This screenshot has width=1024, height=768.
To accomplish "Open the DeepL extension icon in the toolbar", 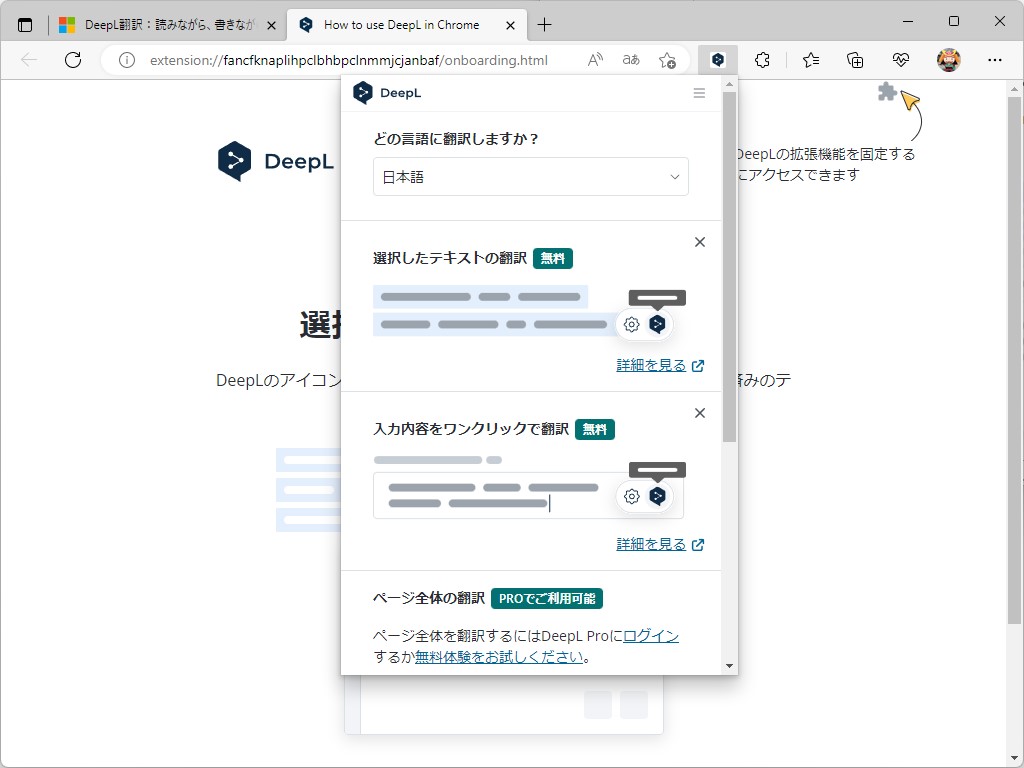I will click(x=718, y=60).
